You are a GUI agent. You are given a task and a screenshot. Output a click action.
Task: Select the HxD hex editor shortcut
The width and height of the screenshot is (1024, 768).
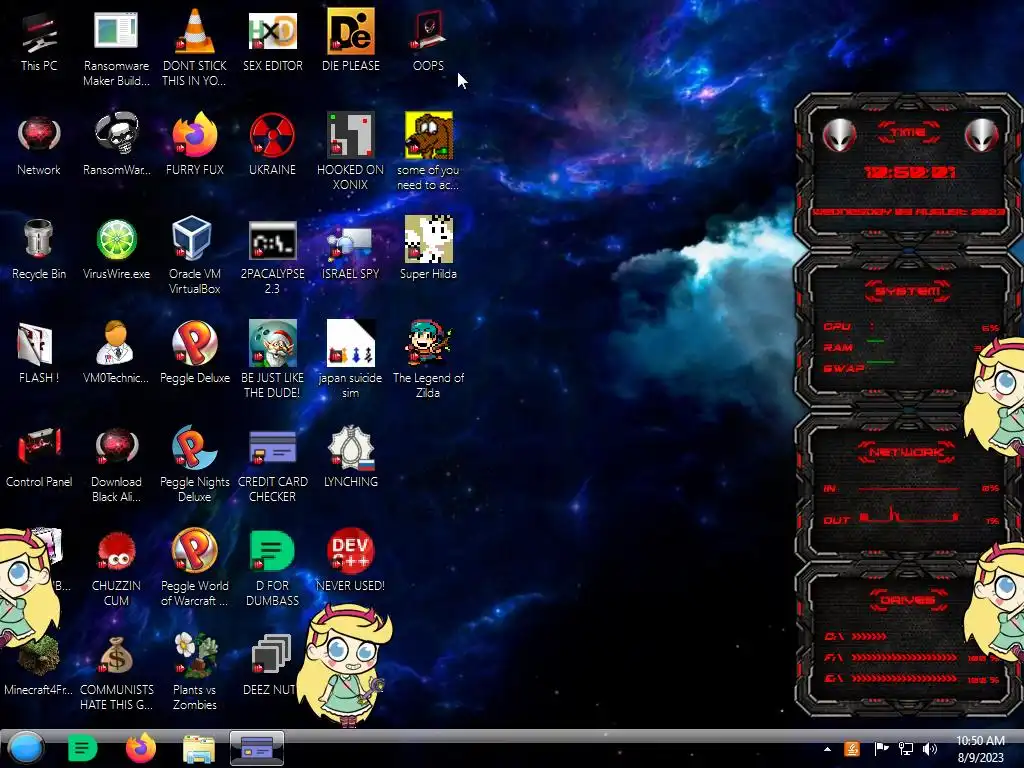click(272, 31)
